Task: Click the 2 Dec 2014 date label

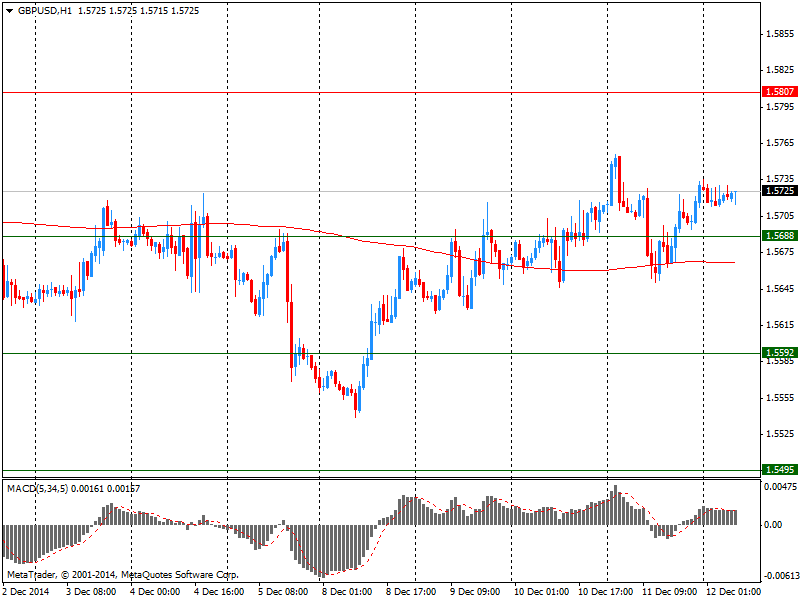Action: pos(27,592)
